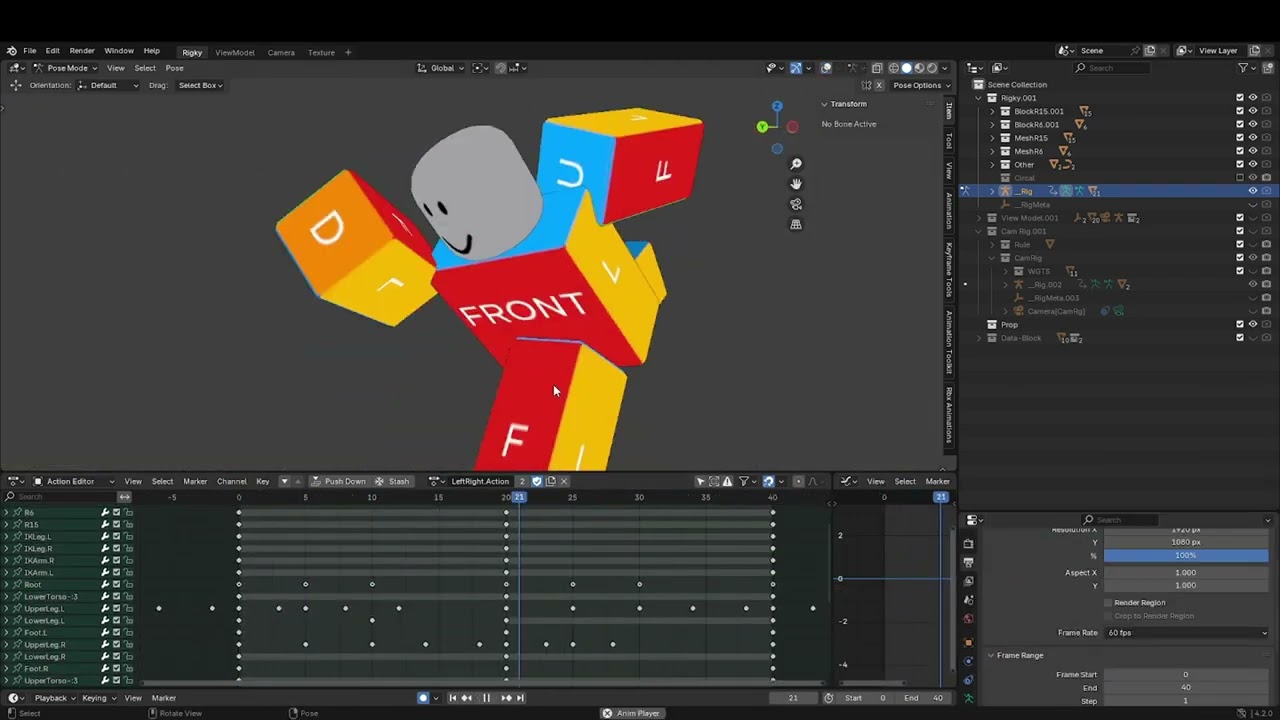1280x720 pixels.
Task: Open the Frame Rate 60 fps dropdown
Action: click(1186, 632)
